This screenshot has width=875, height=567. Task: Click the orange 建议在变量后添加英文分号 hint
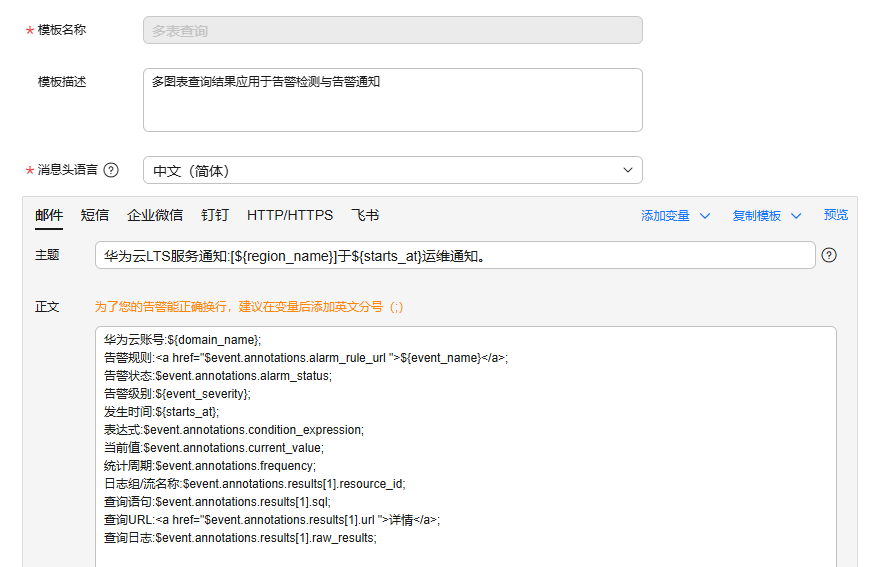(x=249, y=306)
